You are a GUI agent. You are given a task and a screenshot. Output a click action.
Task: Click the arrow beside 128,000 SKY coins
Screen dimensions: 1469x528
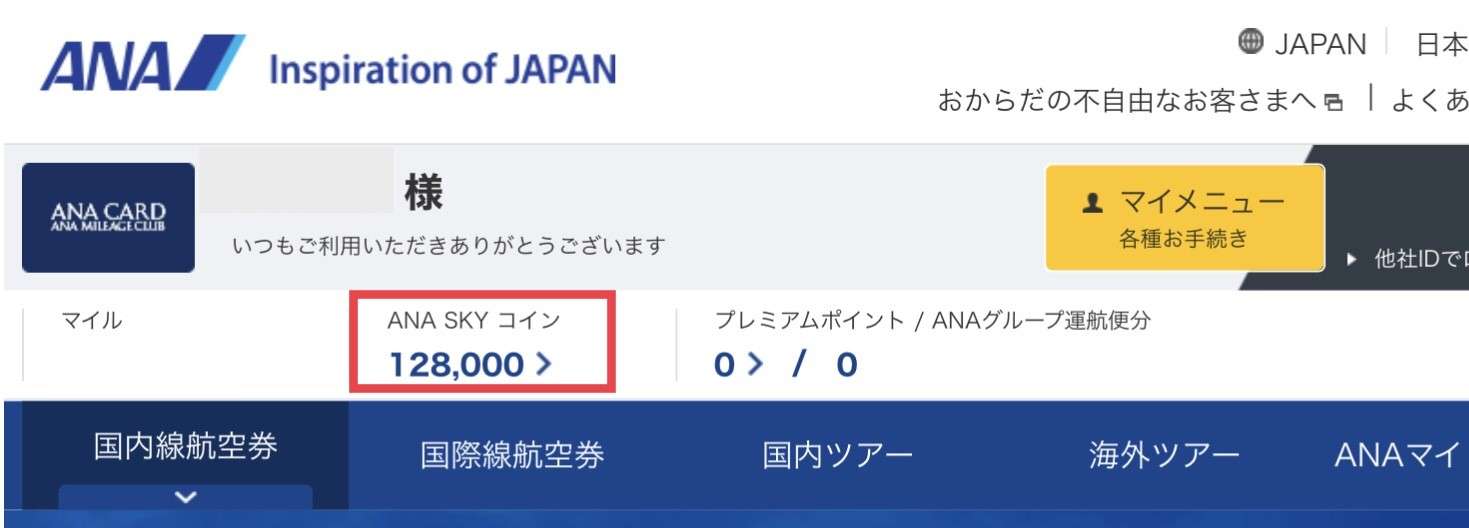pyautogui.click(x=543, y=364)
